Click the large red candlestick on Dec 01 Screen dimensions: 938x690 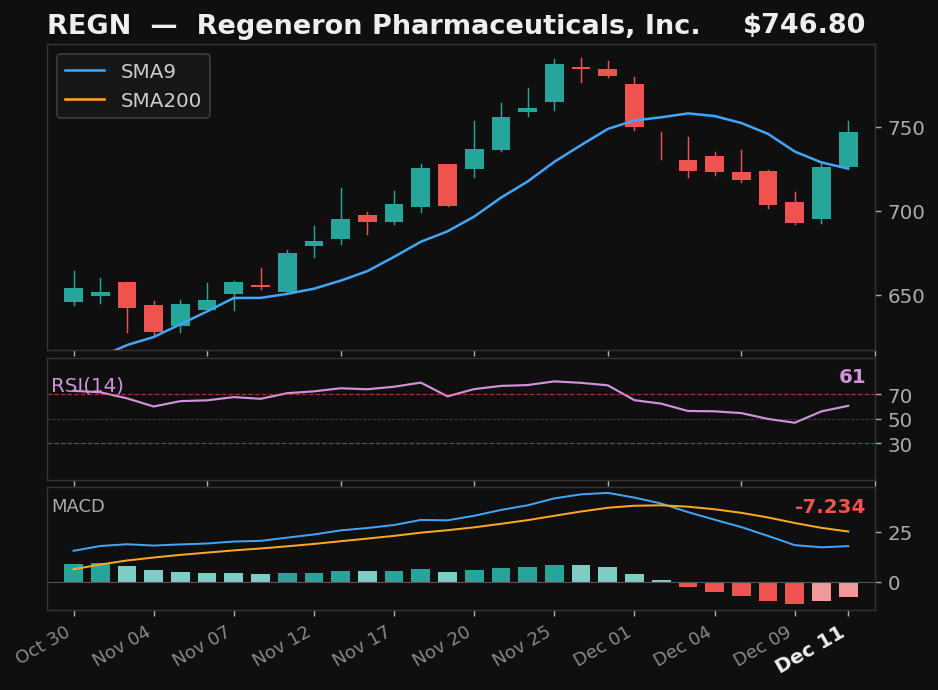tap(634, 105)
